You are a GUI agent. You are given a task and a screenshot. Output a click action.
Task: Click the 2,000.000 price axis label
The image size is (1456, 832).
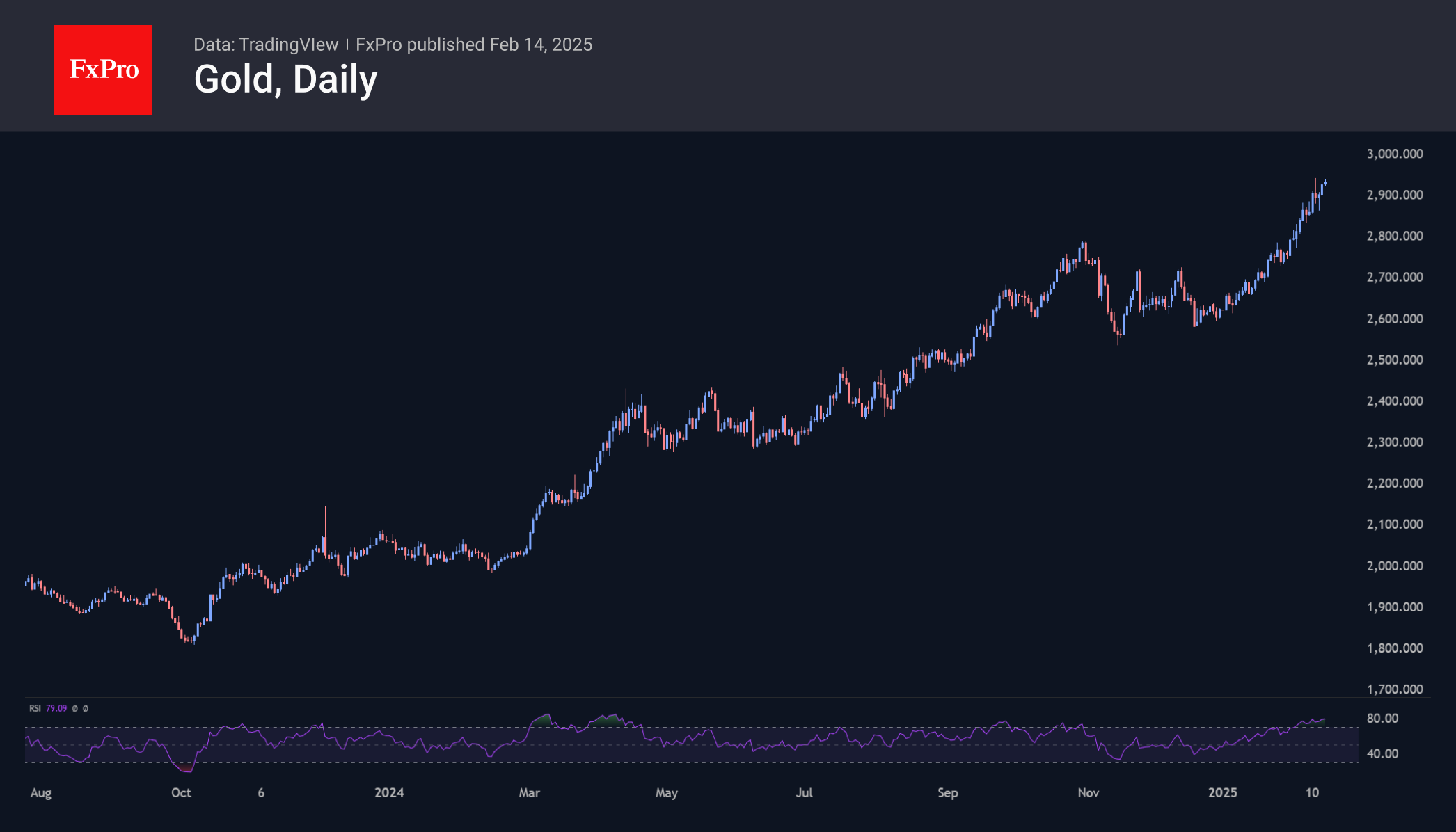pos(1394,566)
